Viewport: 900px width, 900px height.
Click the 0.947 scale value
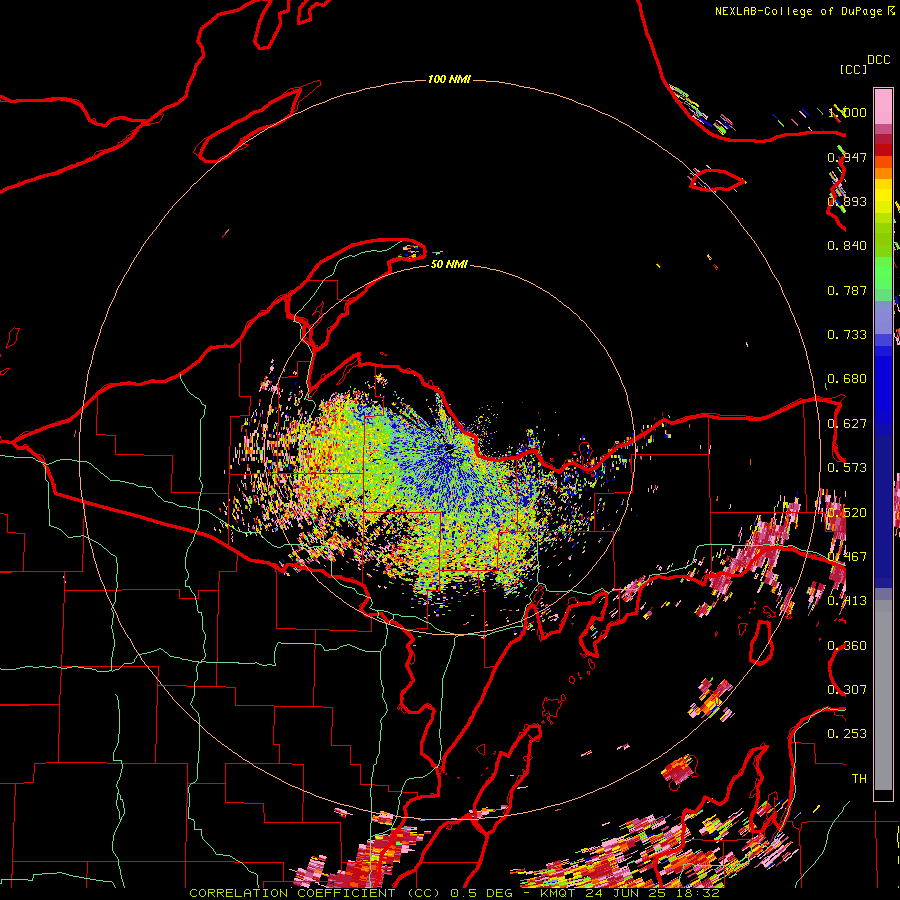click(x=847, y=157)
